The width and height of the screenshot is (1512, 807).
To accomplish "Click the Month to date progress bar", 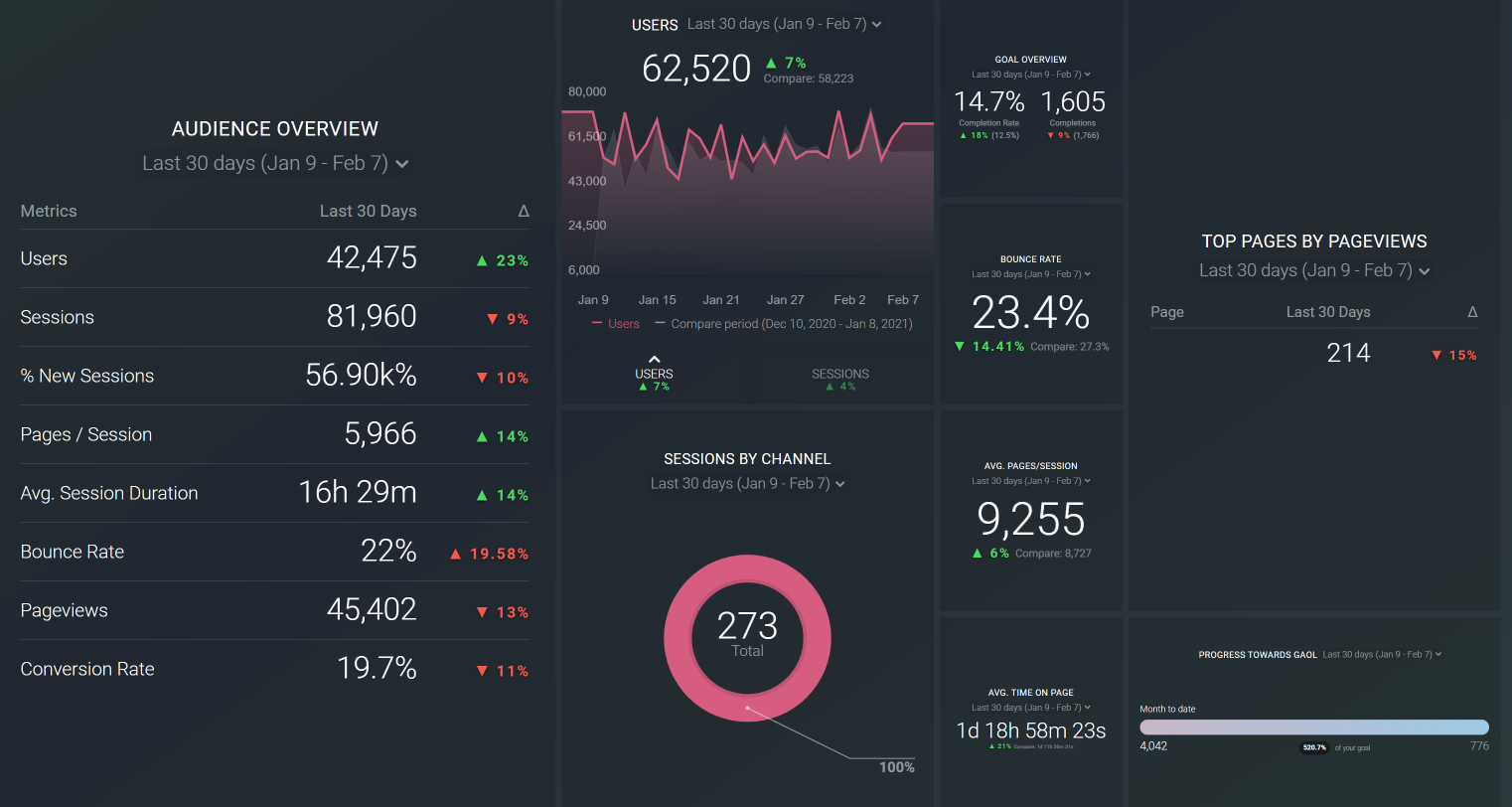I will point(1313,726).
